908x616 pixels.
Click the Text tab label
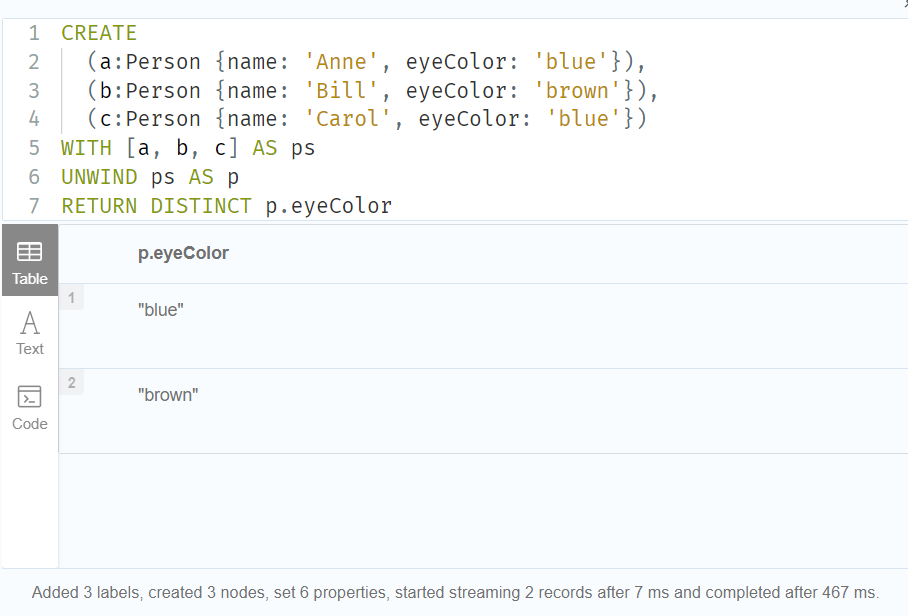click(x=30, y=349)
